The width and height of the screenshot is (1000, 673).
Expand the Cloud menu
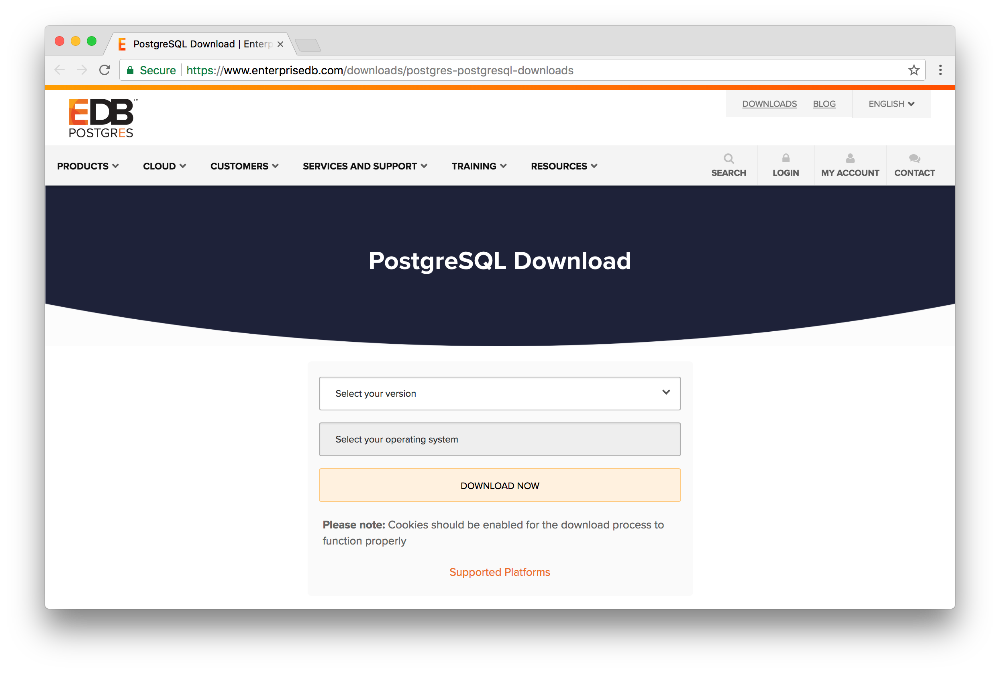tap(165, 166)
